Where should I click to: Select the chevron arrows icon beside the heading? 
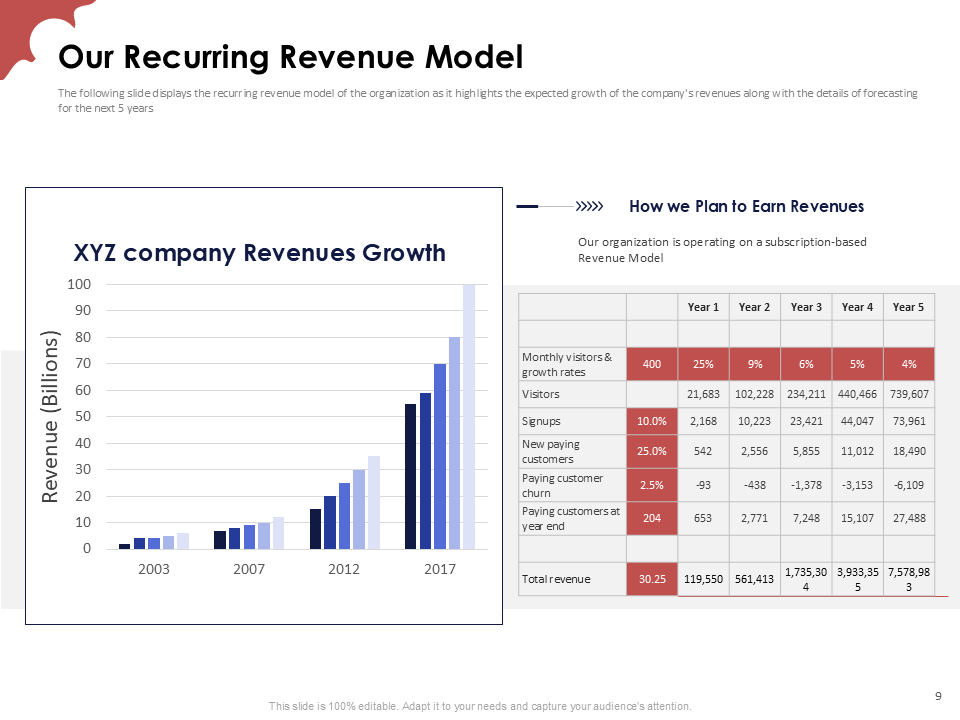point(590,206)
